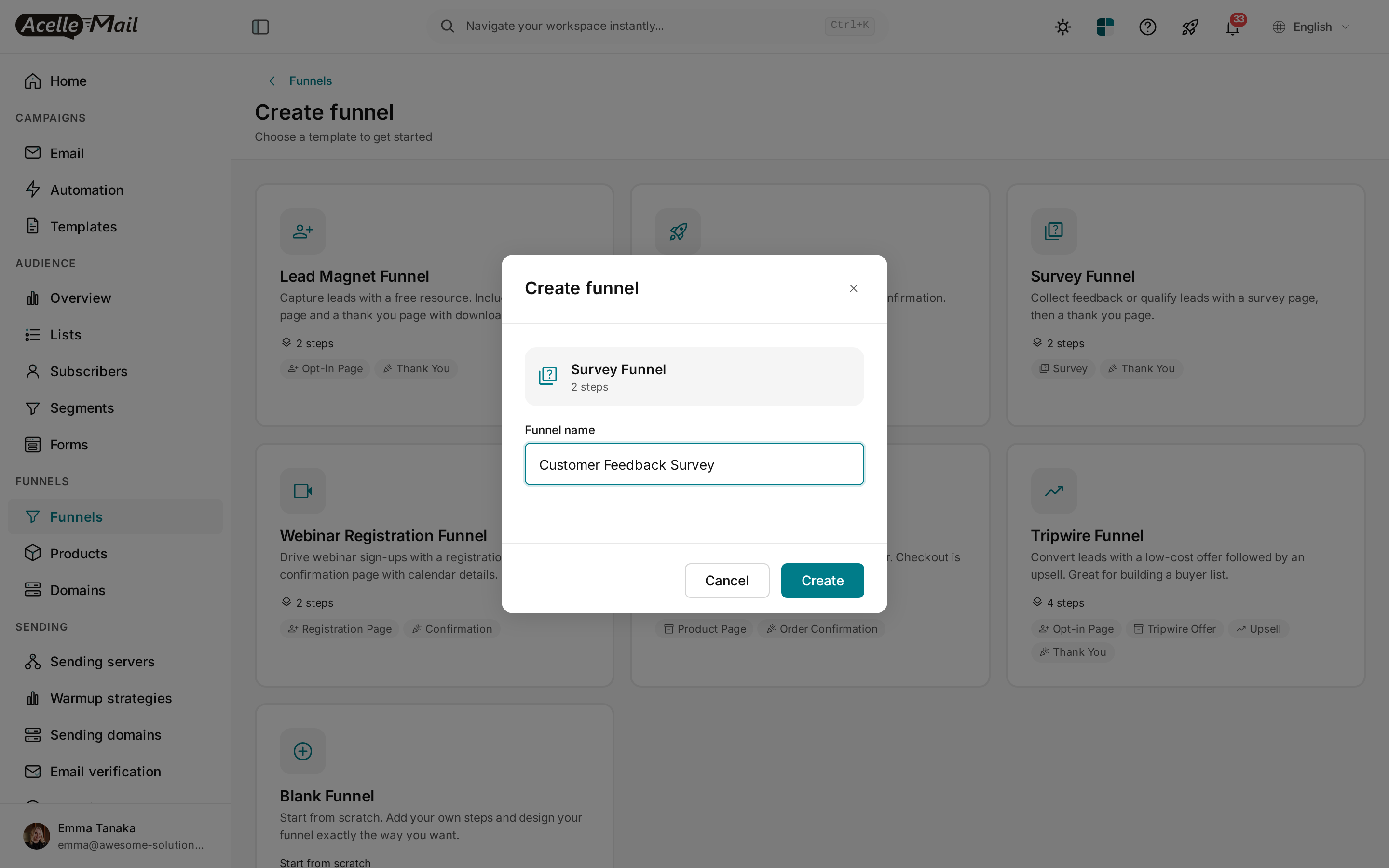Open Email campaigns in sidebar
The width and height of the screenshot is (1389, 868).
tap(115, 153)
